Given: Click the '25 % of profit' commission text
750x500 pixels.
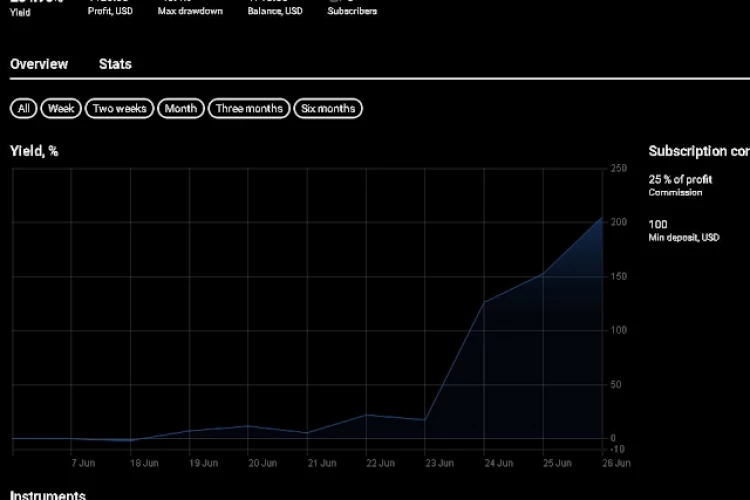Looking at the screenshot, I should [x=680, y=180].
